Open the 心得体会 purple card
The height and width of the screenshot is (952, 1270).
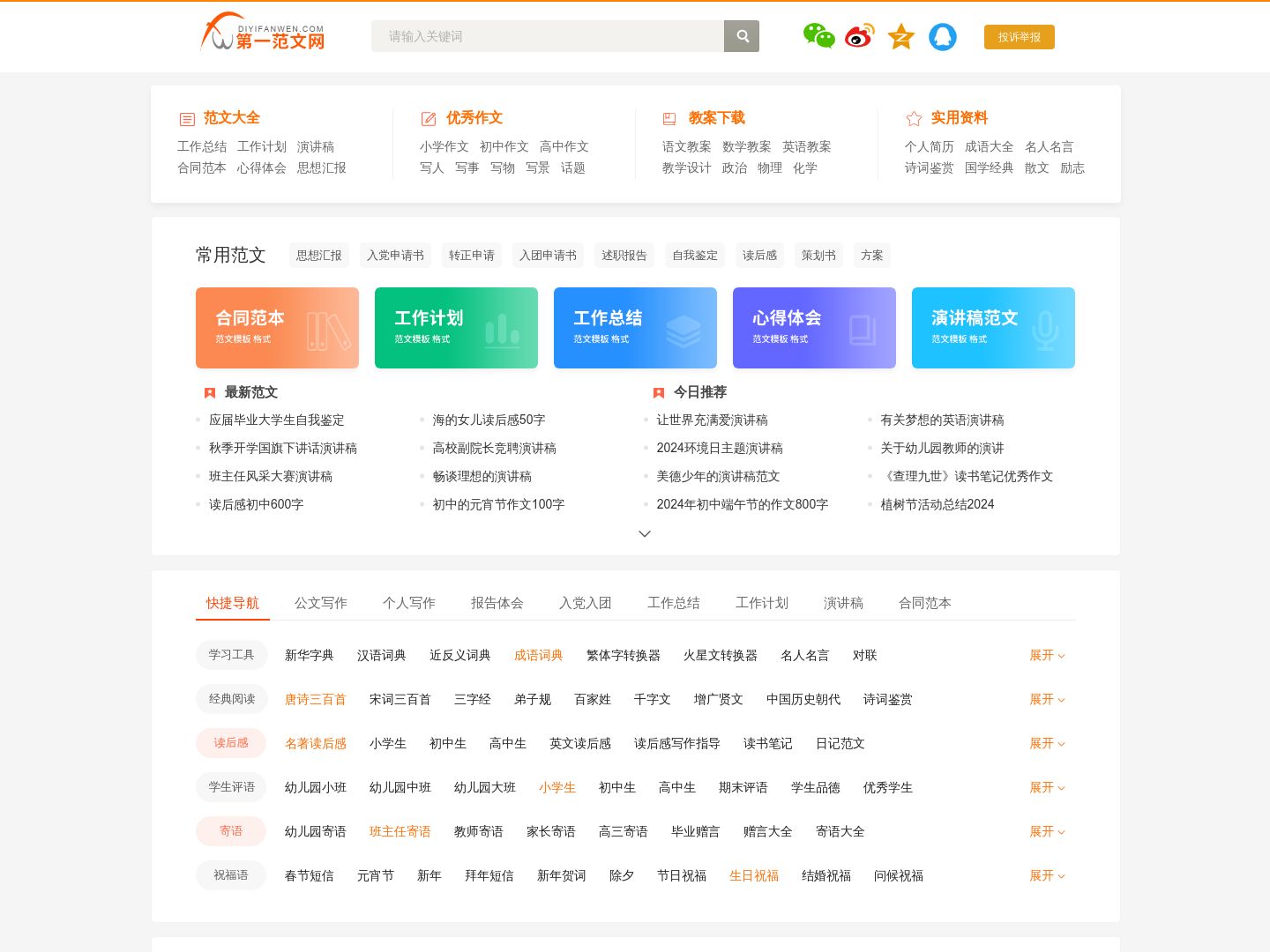click(814, 328)
